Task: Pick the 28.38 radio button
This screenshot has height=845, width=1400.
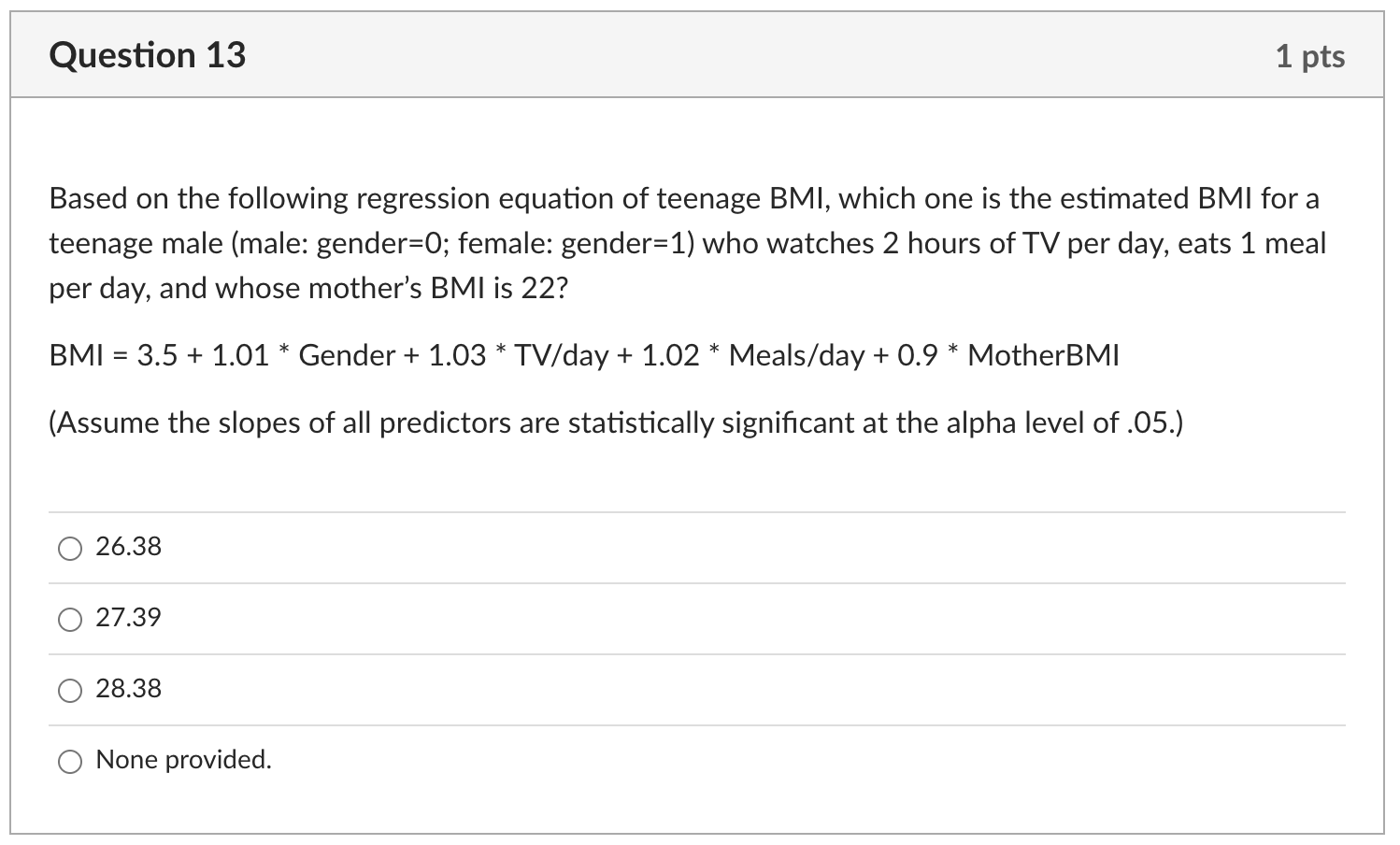Action: coord(70,690)
